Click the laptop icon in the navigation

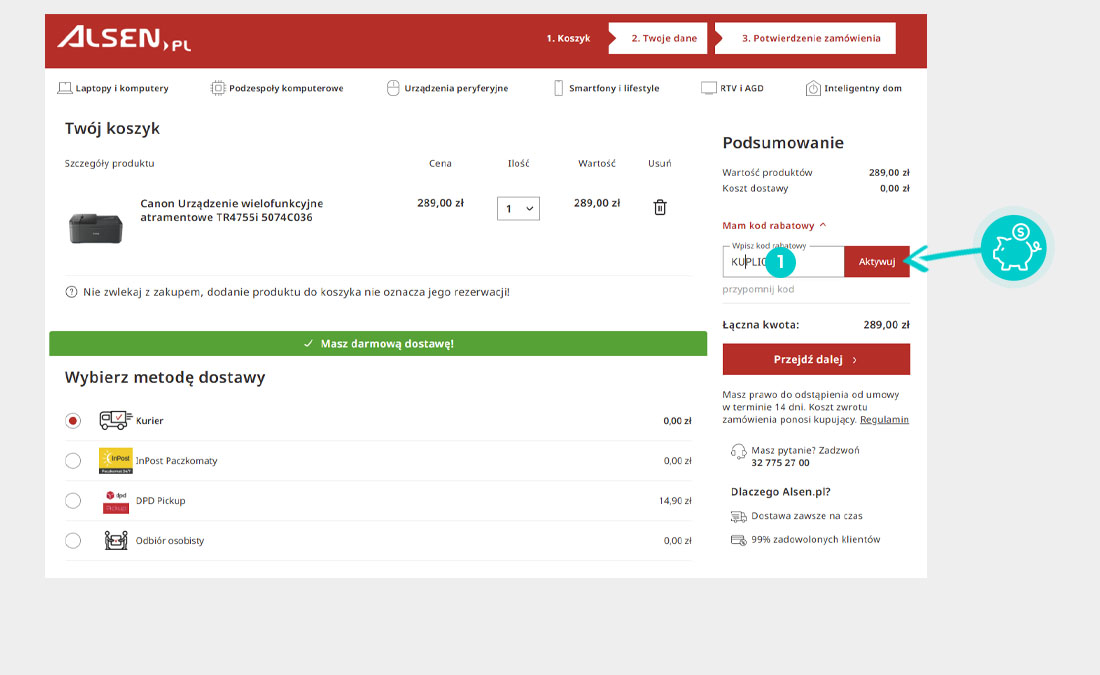point(65,88)
